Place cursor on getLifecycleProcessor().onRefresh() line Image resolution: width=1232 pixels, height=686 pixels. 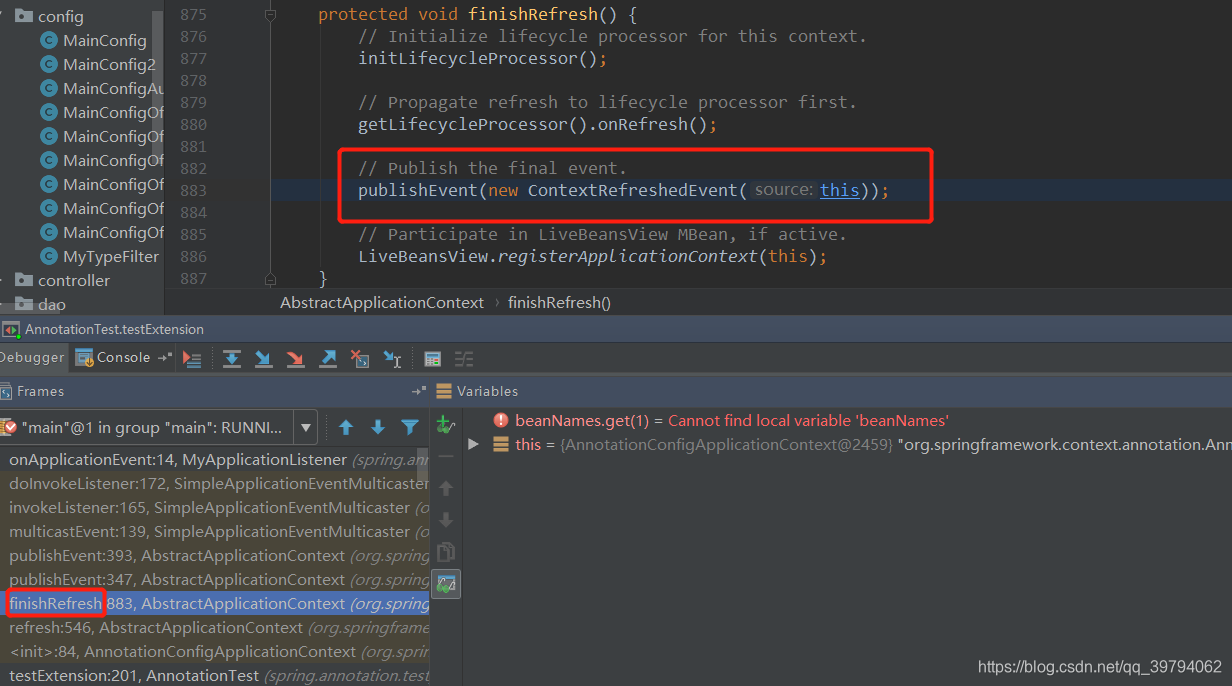click(538, 124)
